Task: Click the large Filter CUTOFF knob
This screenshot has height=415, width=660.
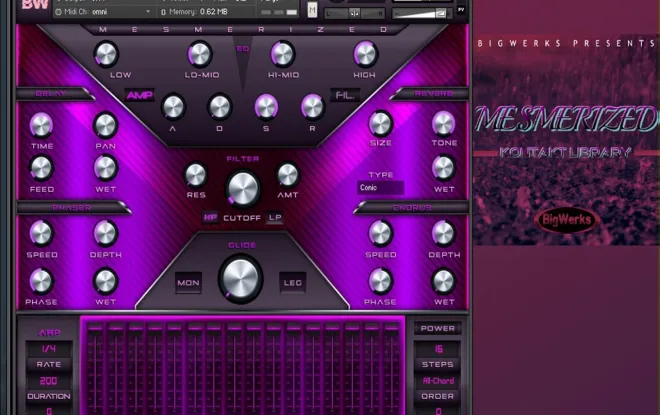Action: pos(243,189)
